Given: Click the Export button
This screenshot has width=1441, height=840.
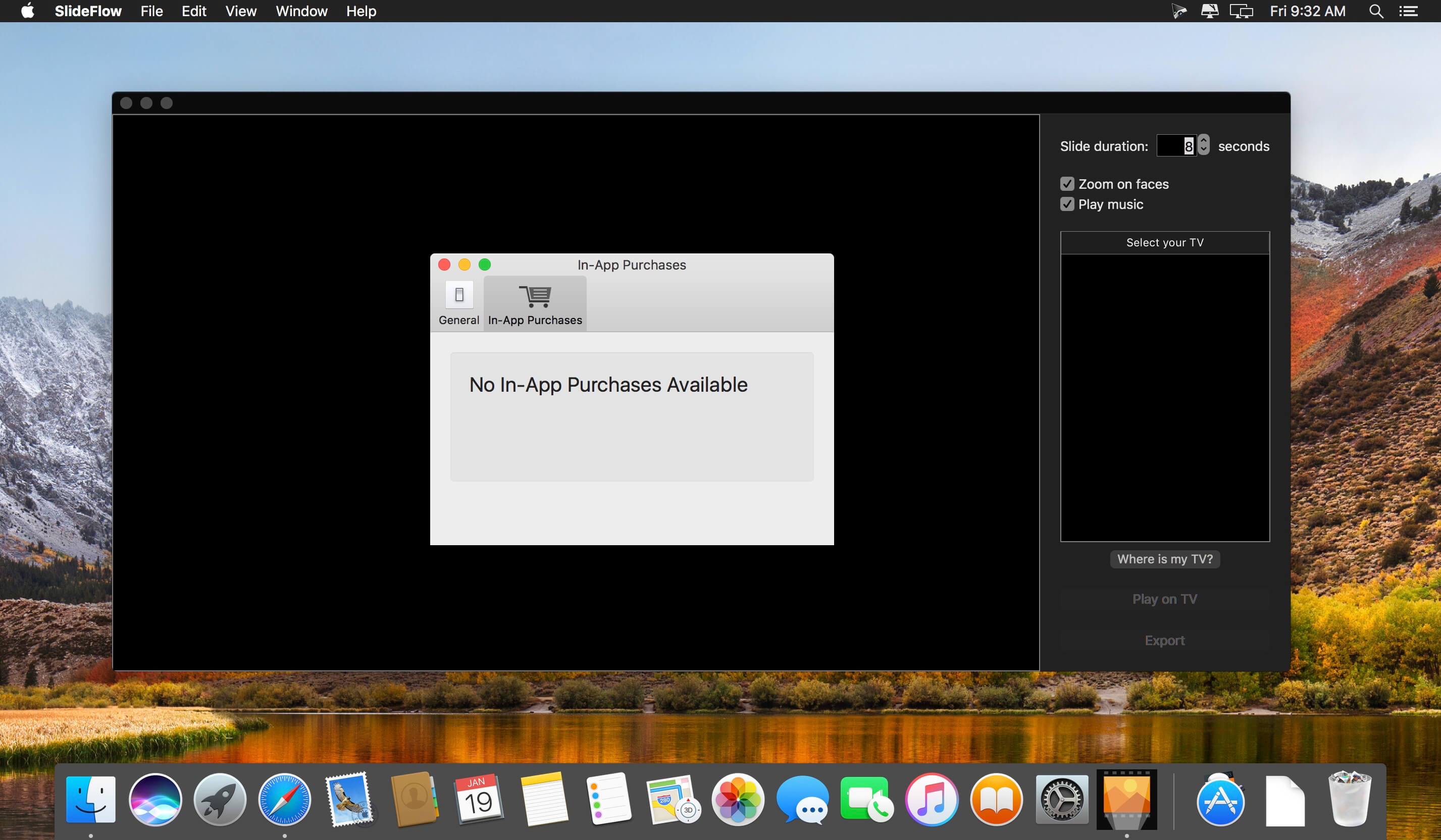Looking at the screenshot, I should [x=1165, y=641].
